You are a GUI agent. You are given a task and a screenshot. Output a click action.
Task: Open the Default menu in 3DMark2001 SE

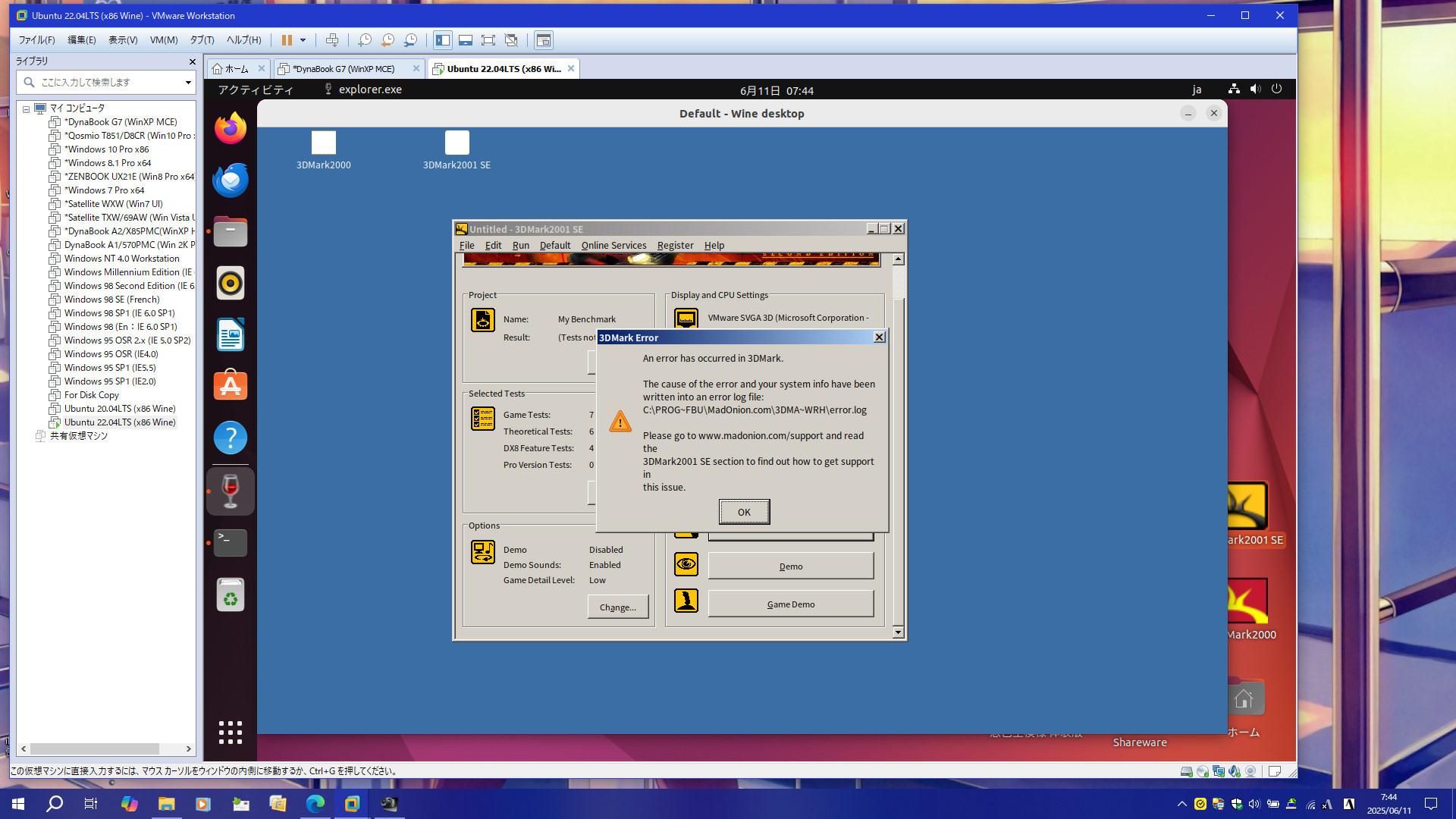[x=554, y=245]
